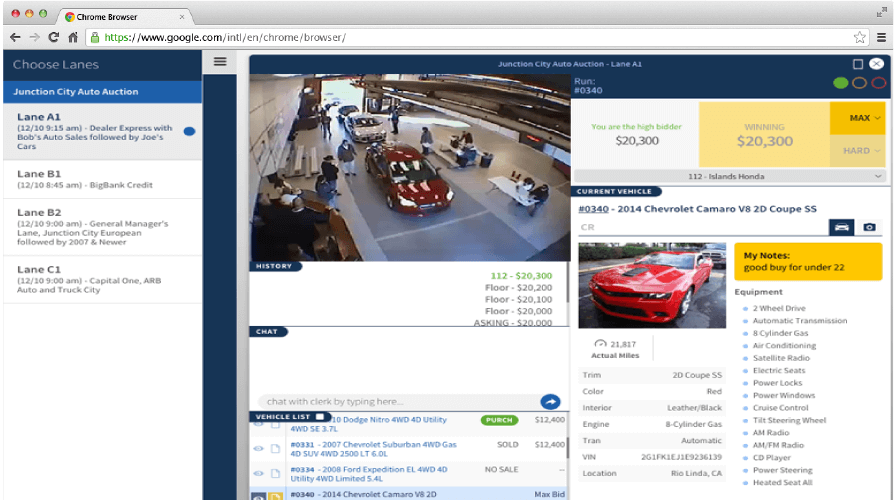Click the 'Satellite Radio' equipment item
Screen dimensions: 894x500
tap(781, 358)
